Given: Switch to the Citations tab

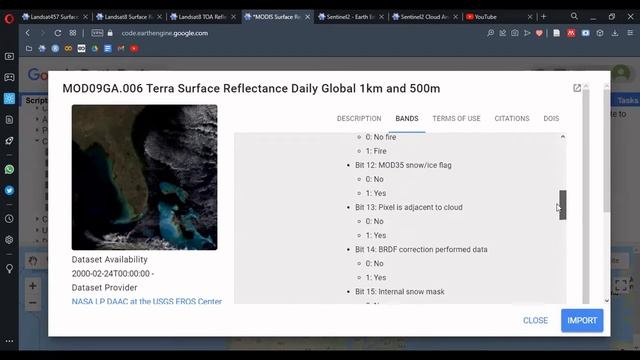Looking at the screenshot, I should point(512,118).
